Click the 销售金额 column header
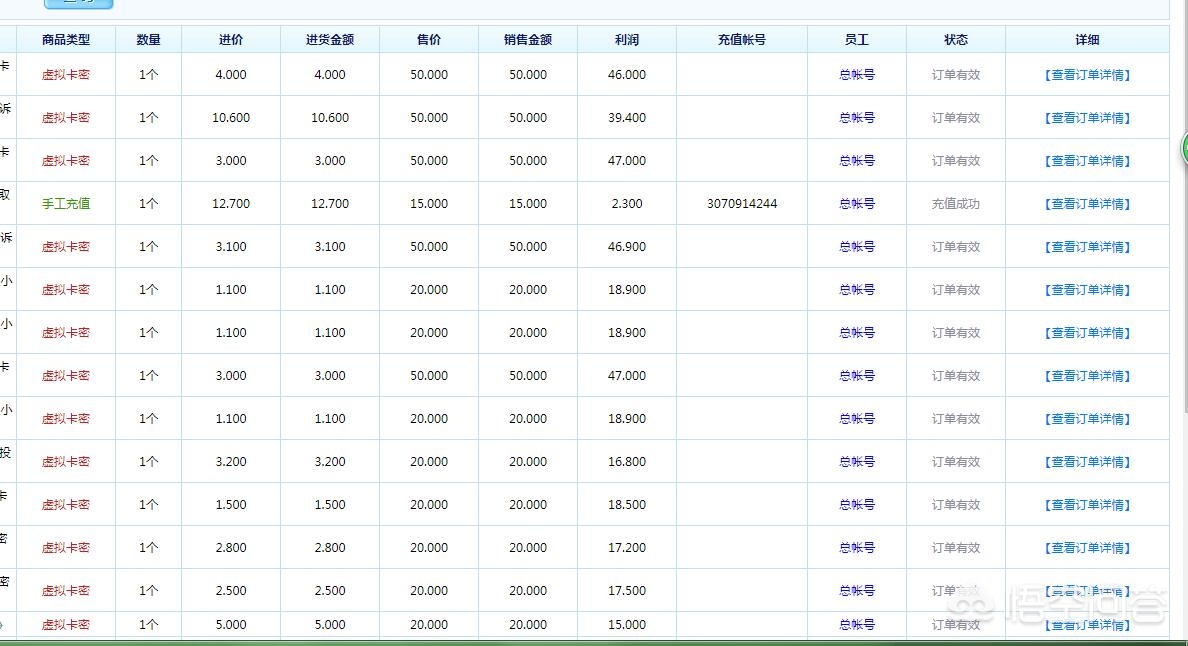Screen dimensions: 1188x646 point(528,39)
